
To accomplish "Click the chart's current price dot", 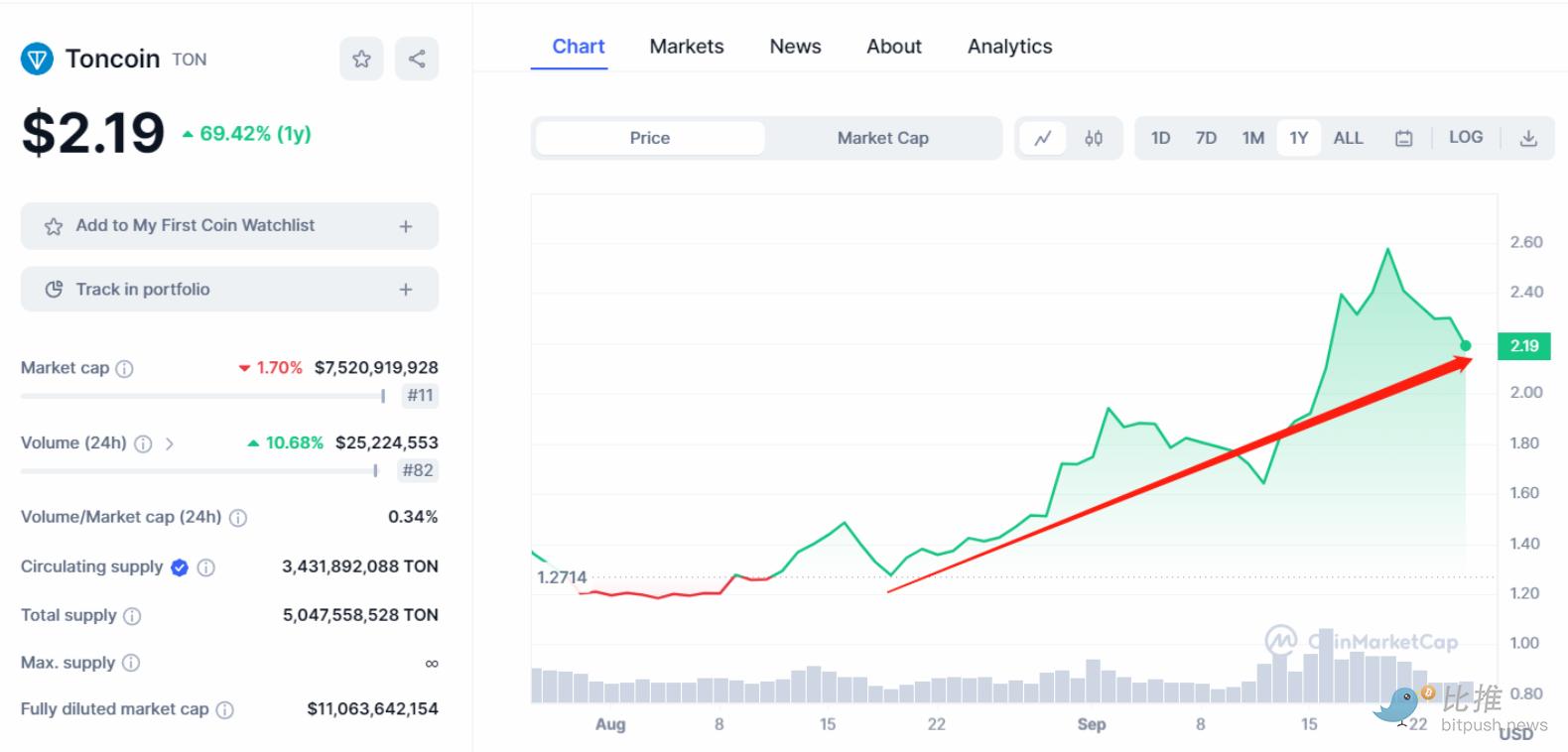I will [1466, 346].
